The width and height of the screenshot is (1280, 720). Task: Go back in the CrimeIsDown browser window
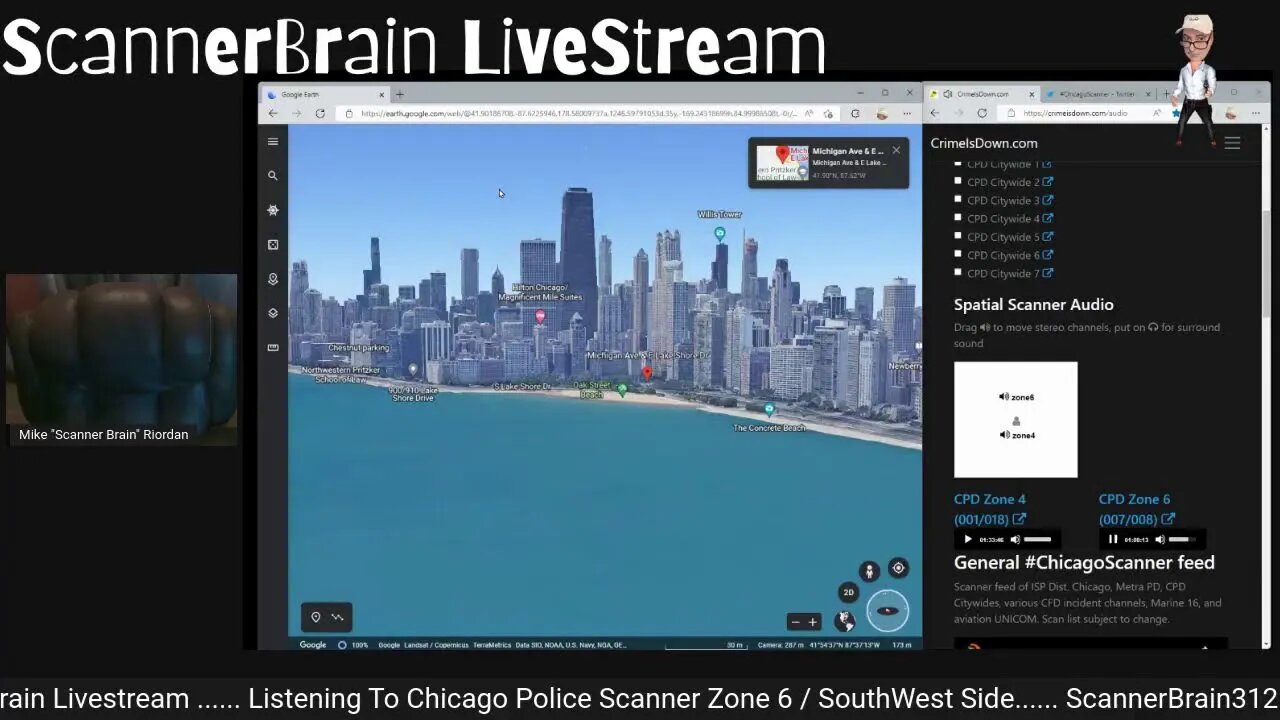click(935, 113)
